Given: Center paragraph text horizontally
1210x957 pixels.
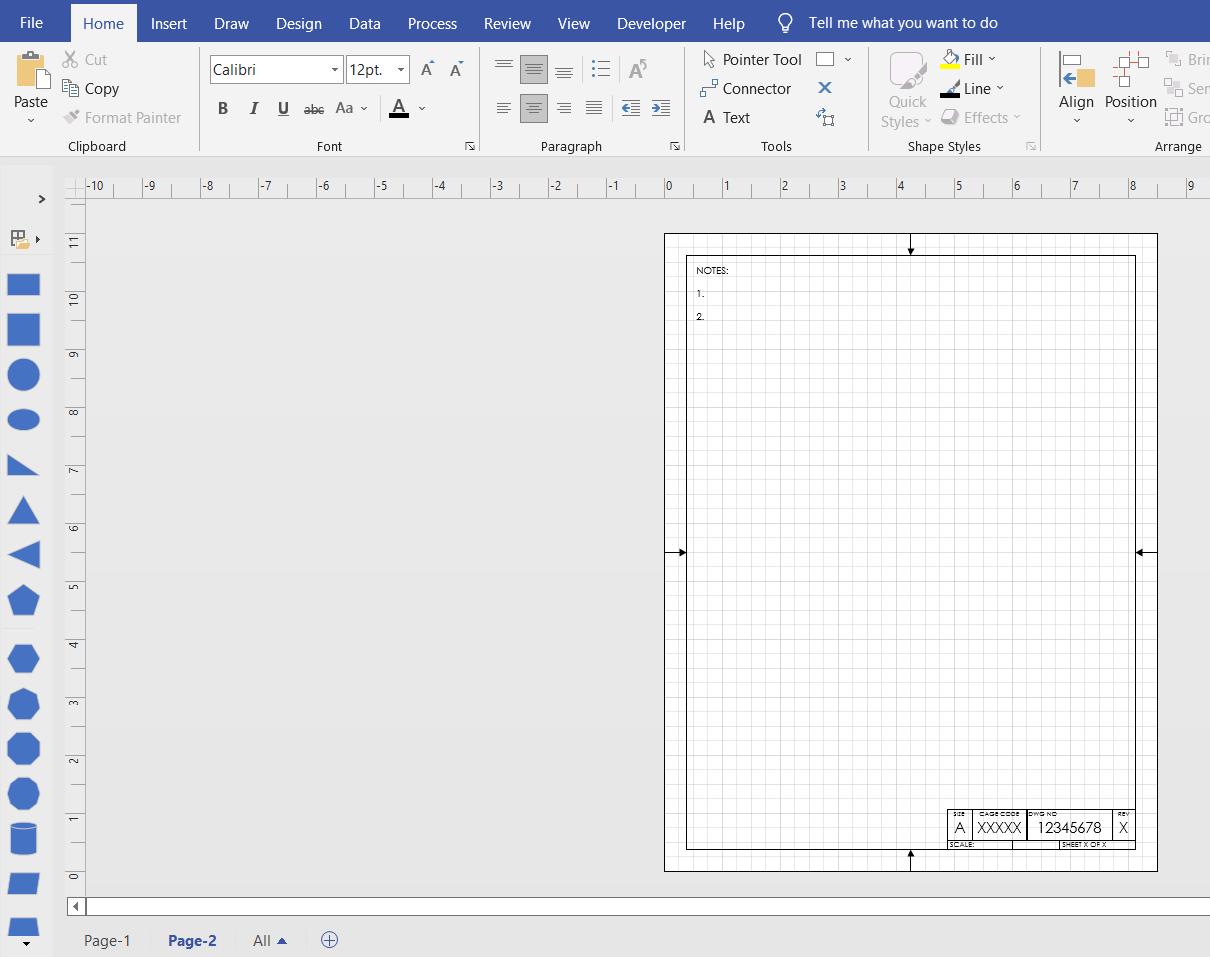Looking at the screenshot, I should click(534, 107).
